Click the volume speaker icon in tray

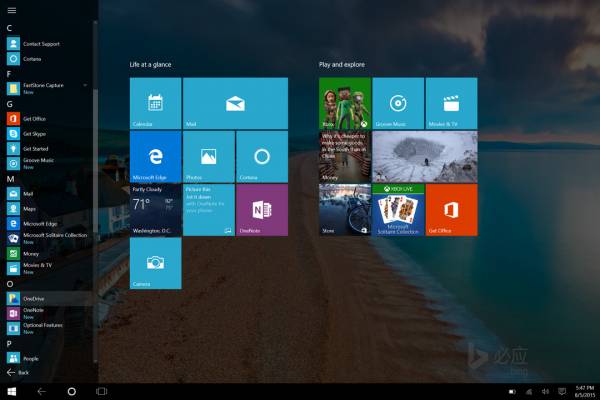(545, 392)
